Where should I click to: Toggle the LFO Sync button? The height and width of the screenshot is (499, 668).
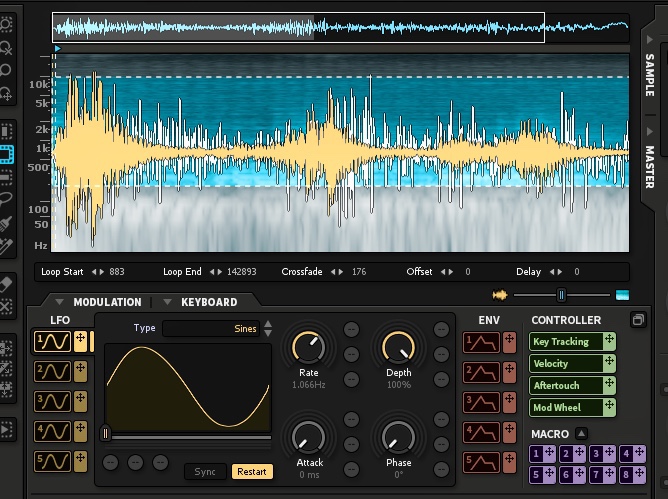pyautogui.click(x=205, y=471)
